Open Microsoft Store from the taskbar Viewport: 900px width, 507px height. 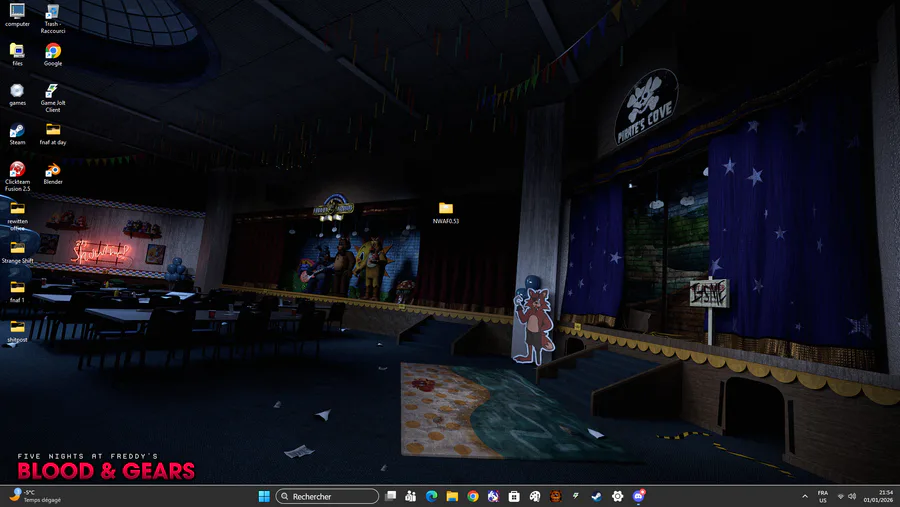pyautogui.click(x=514, y=496)
